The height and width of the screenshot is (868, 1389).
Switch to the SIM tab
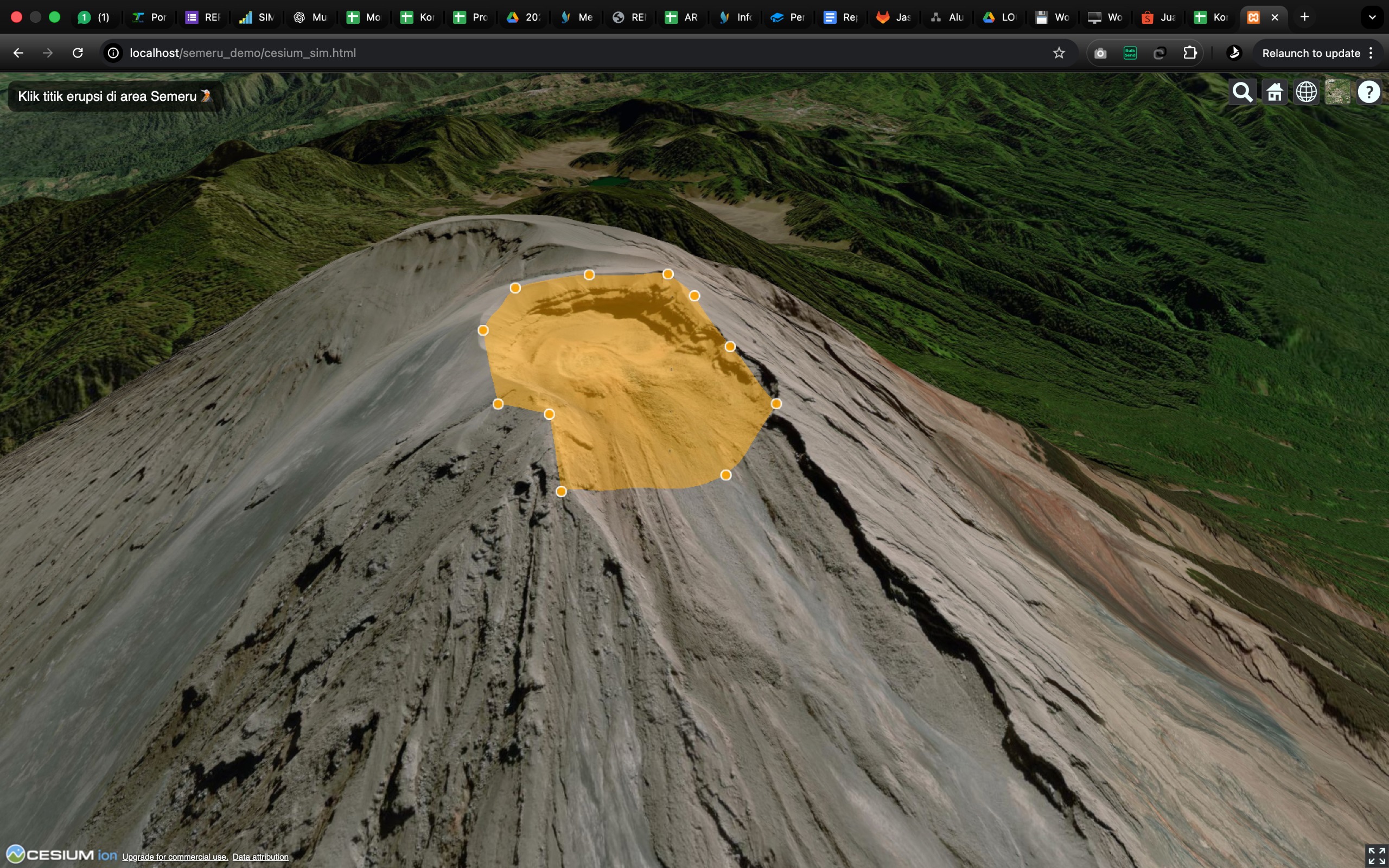click(x=257, y=17)
